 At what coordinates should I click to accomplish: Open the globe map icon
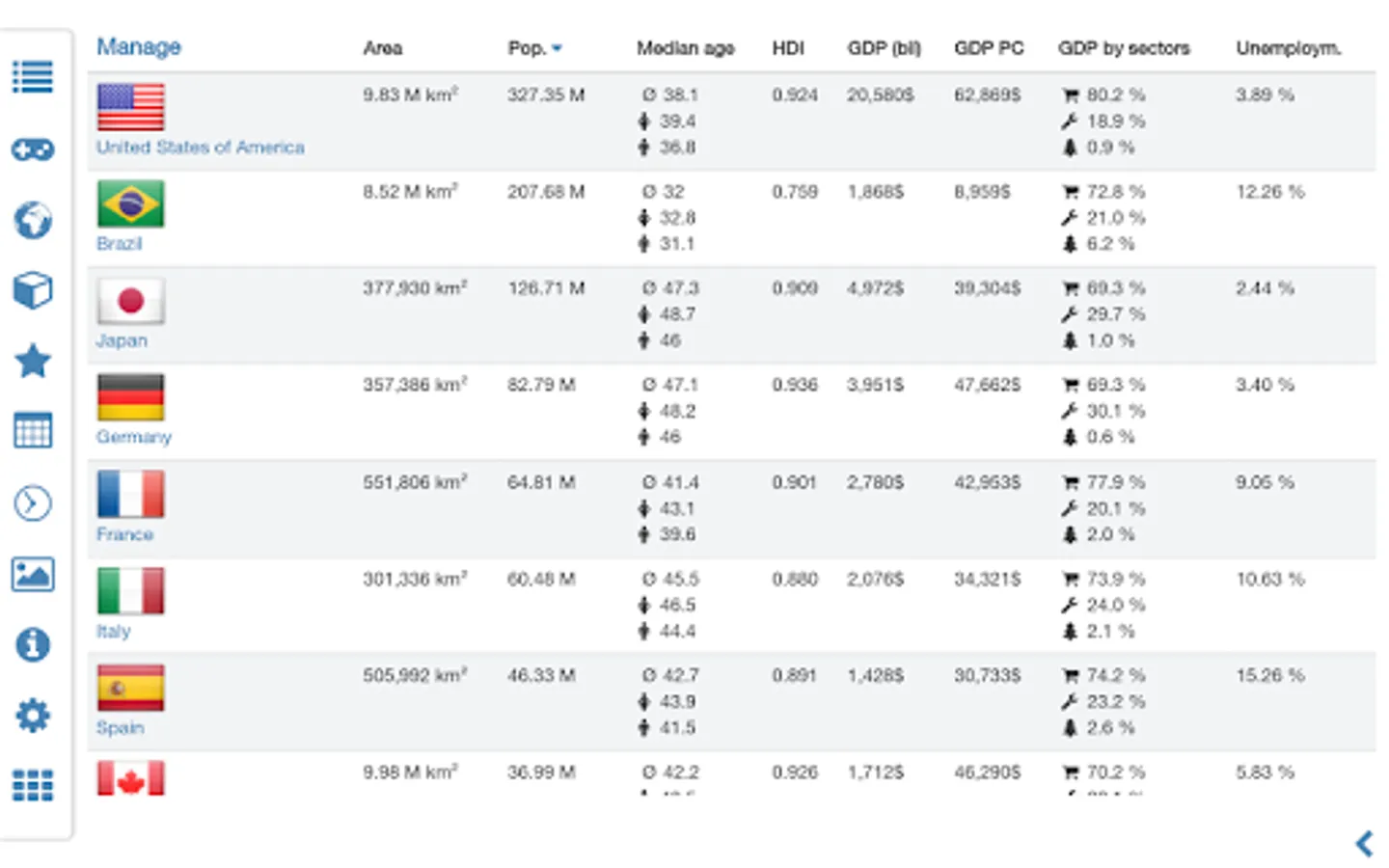[x=33, y=220]
